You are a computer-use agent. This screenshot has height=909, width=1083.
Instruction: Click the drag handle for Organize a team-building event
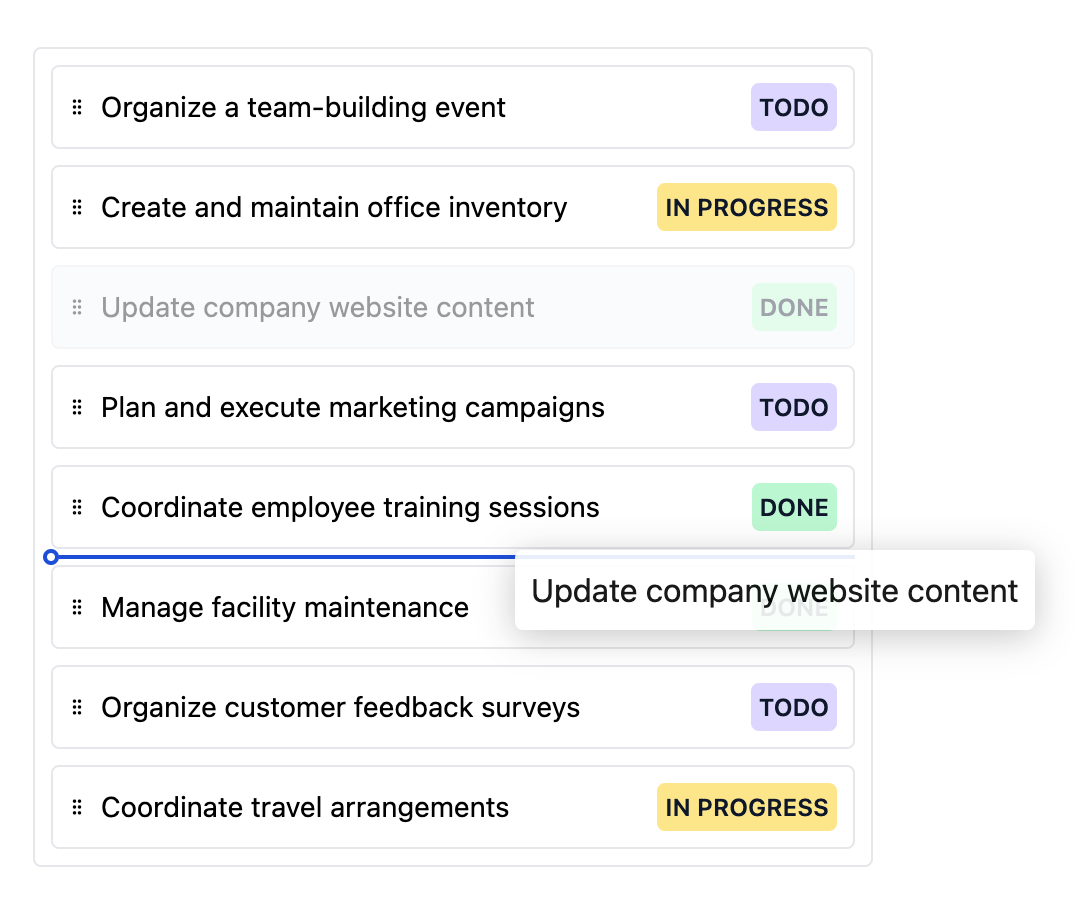pos(76,107)
